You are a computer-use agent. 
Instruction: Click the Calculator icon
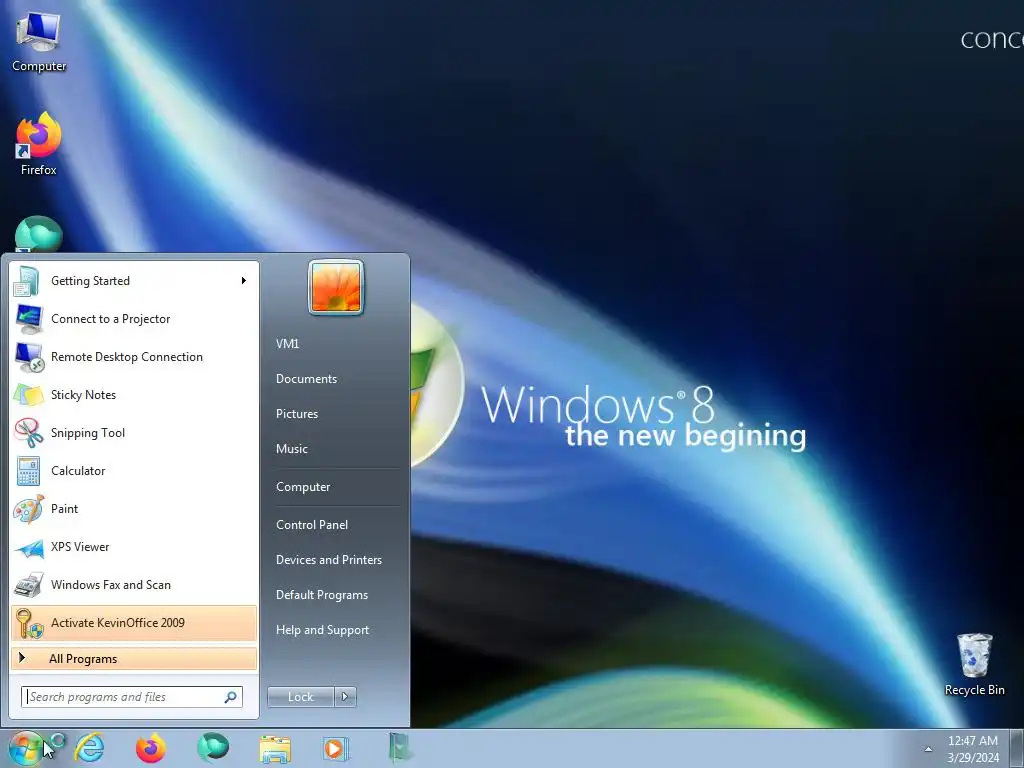click(x=28, y=471)
